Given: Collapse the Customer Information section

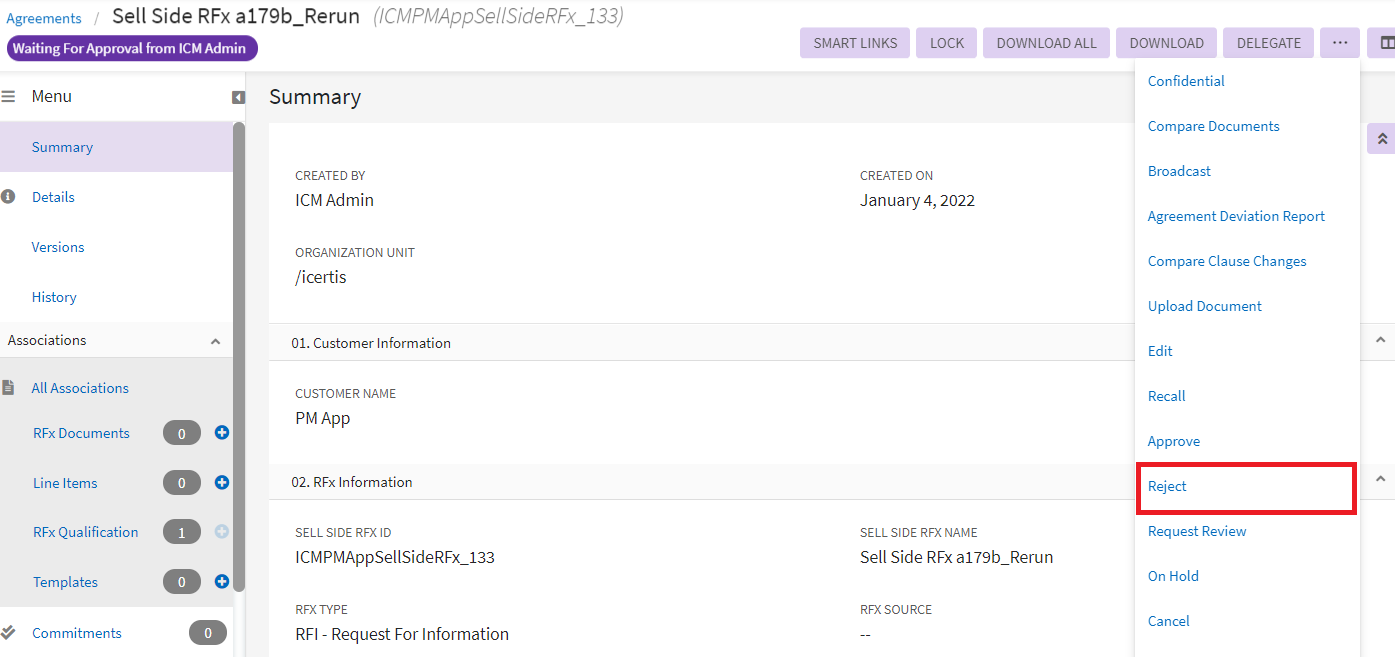Looking at the screenshot, I should (1380, 341).
